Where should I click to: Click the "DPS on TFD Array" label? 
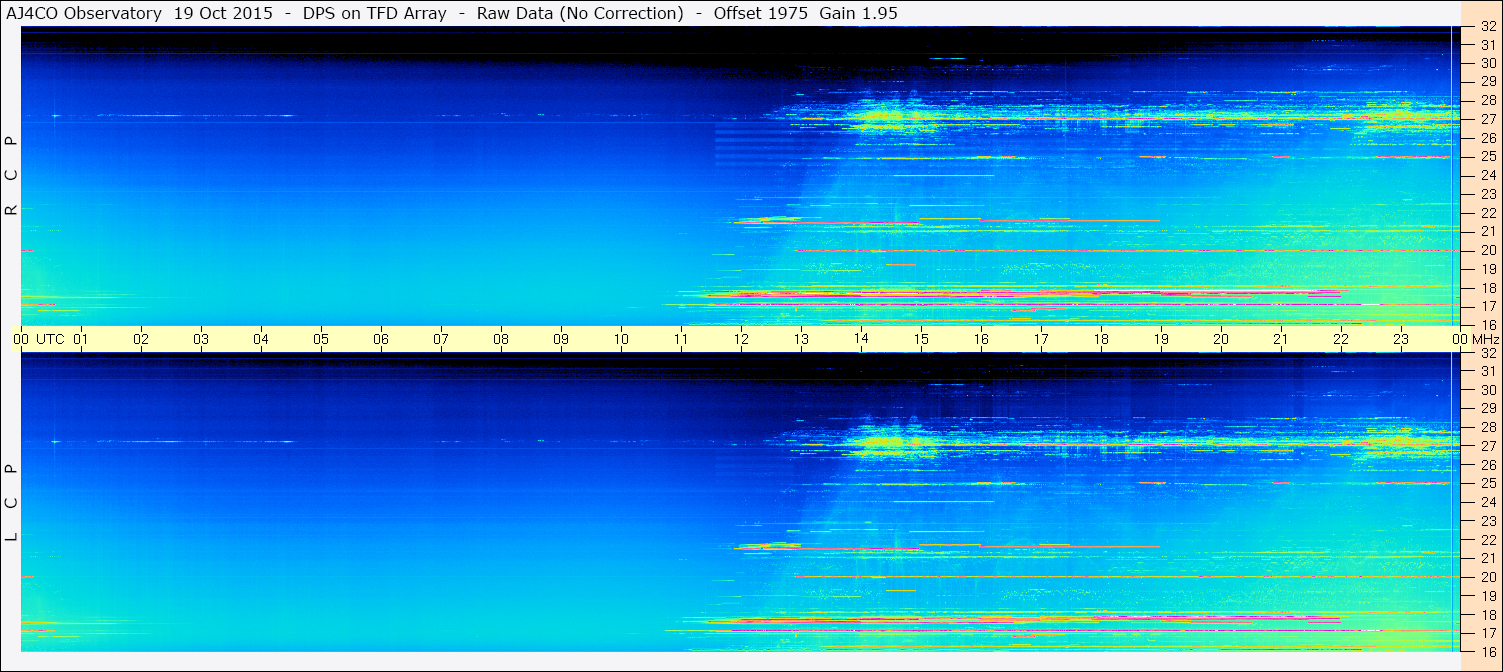(374, 14)
